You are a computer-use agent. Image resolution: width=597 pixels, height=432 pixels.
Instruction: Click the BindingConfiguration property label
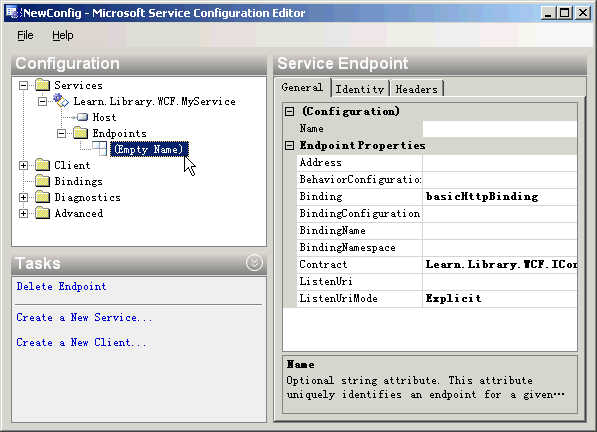point(360,214)
